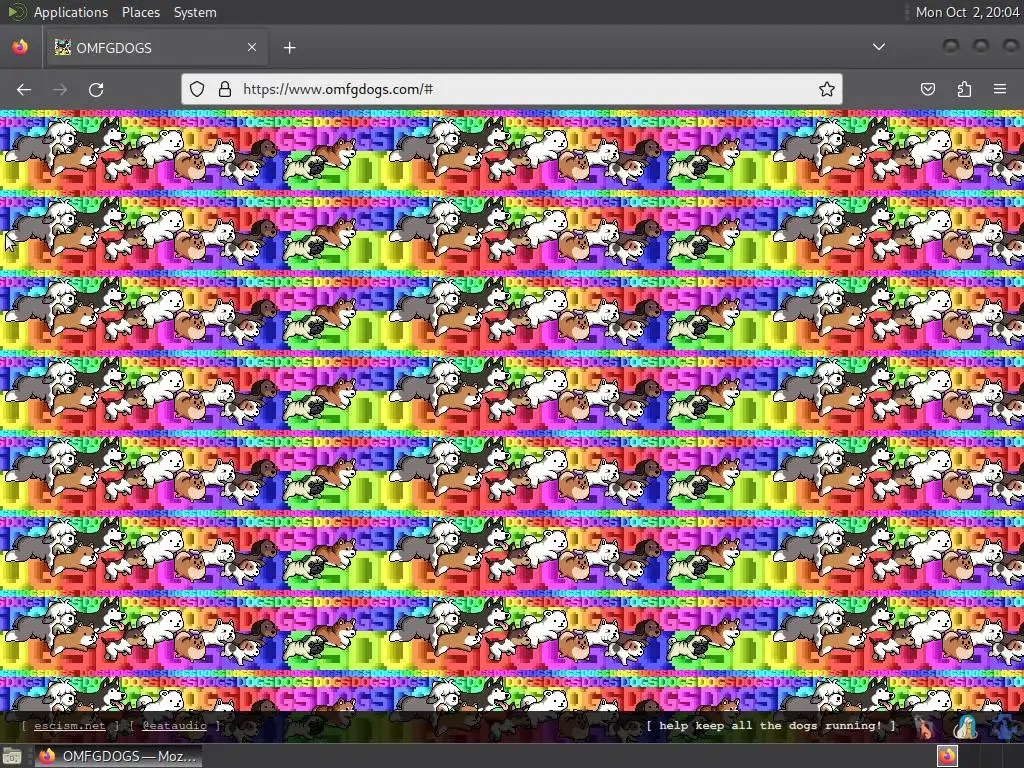Click the OMFGDOGS tab favicon
The height and width of the screenshot is (768, 1024).
pyautogui.click(x=62, y=47)
